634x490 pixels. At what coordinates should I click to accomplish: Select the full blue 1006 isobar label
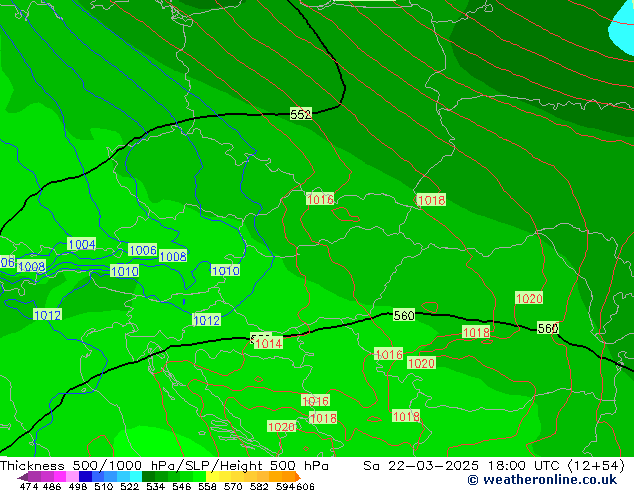(x=143, y=250)
